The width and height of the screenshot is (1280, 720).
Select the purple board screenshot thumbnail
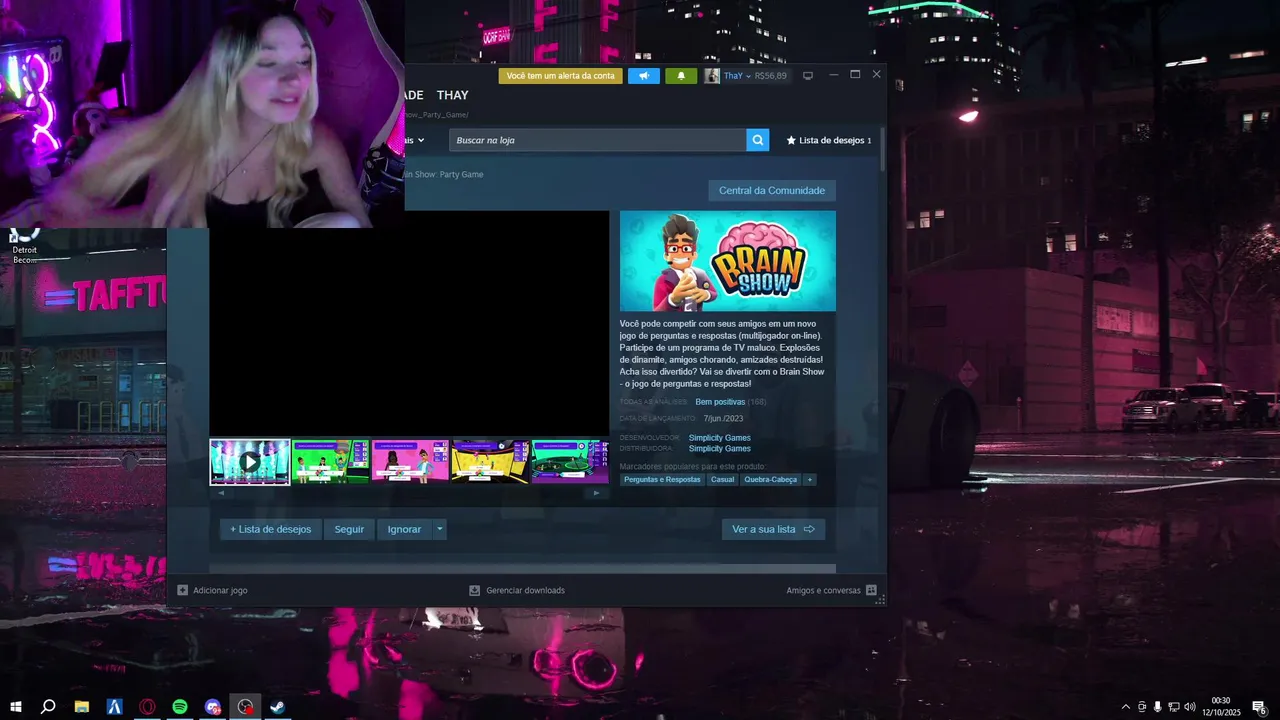(x=570, y=462)
